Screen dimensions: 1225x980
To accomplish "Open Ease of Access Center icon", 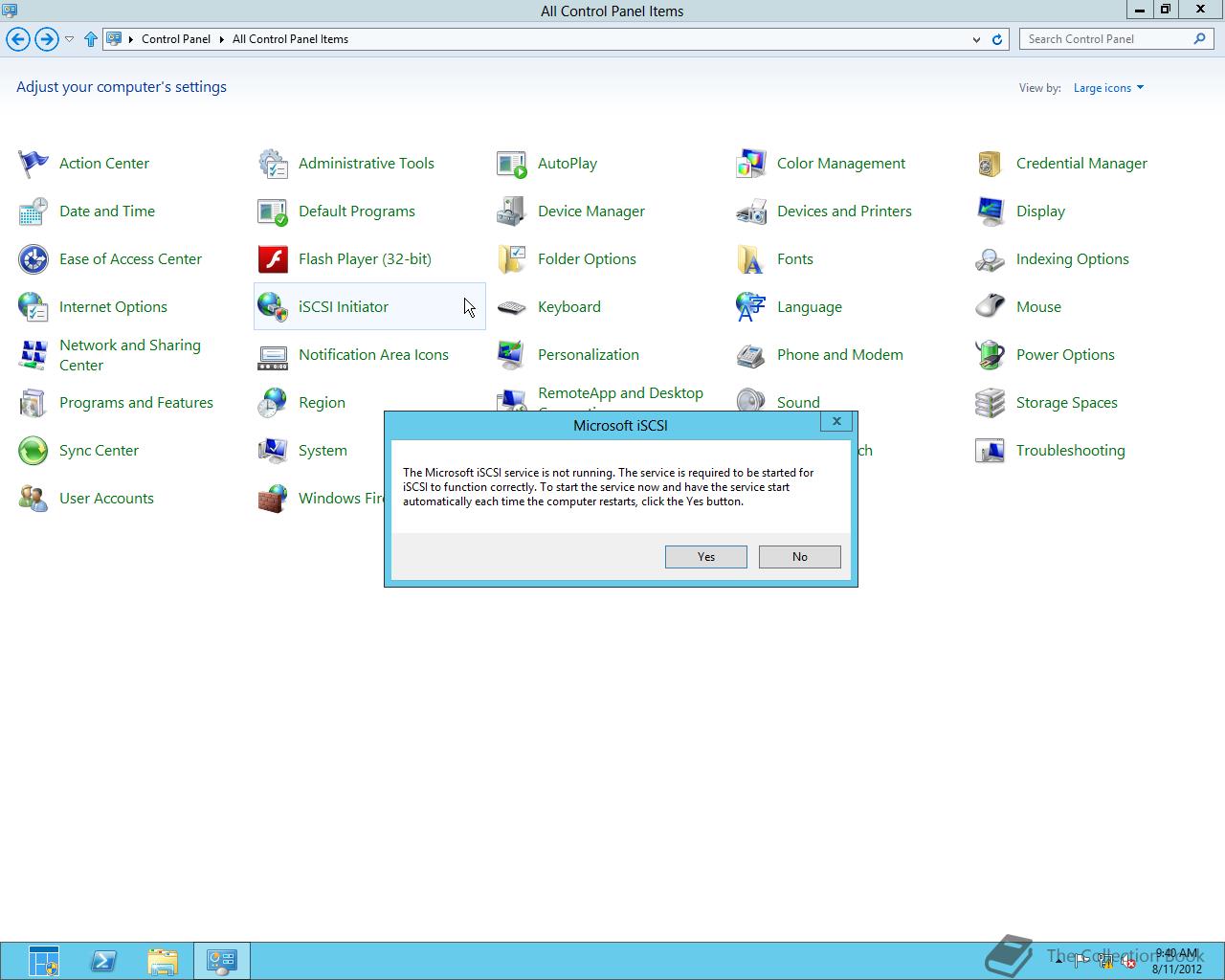I will point(33,259).
